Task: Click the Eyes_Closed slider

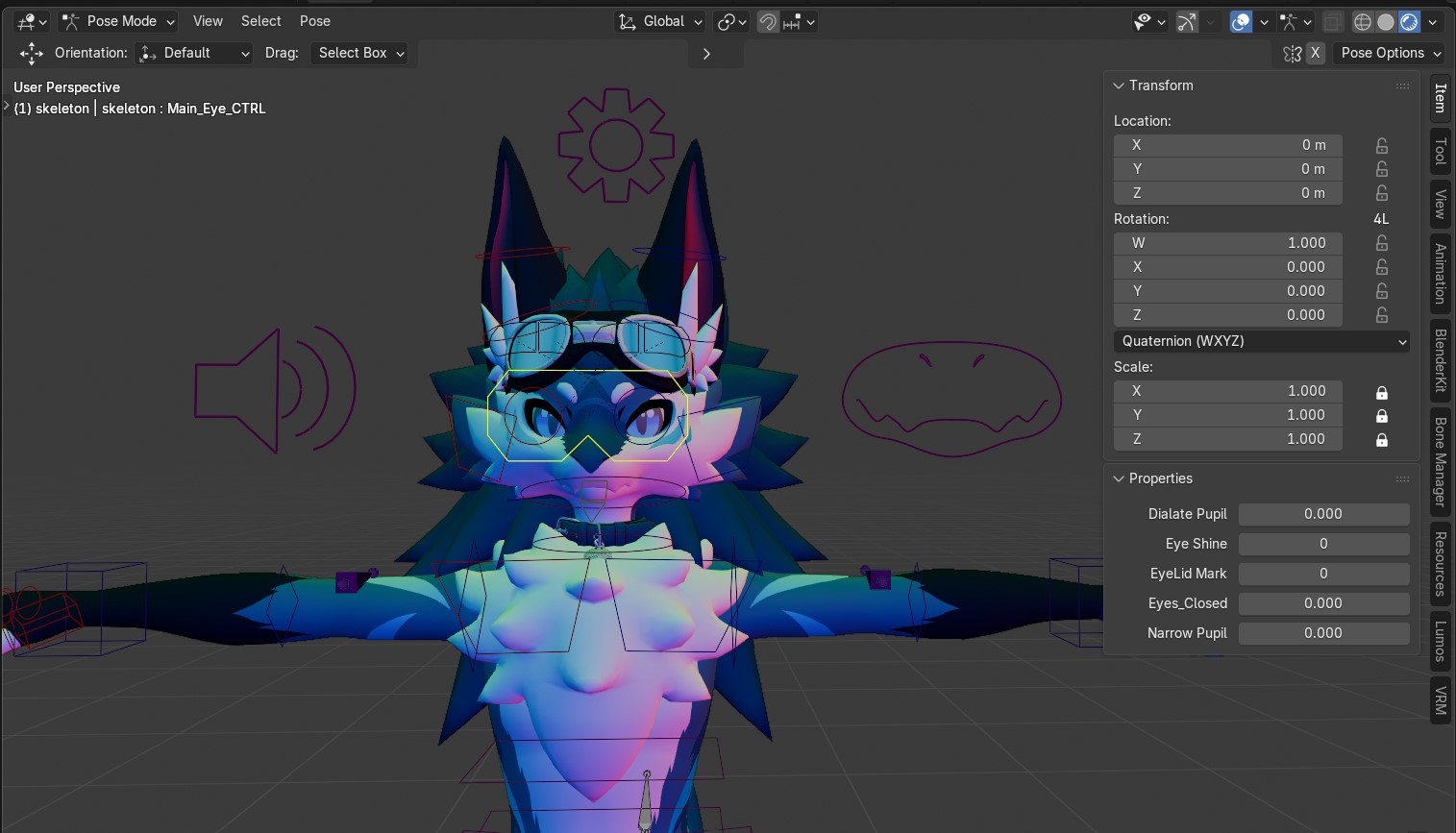Action: 1323,603
